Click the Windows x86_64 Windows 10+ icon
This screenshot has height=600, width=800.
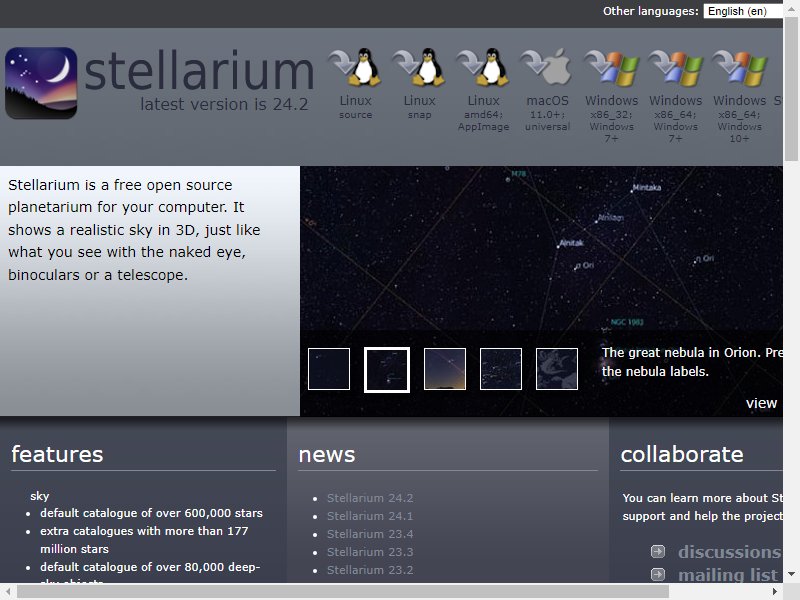click(x=739, y=67)
